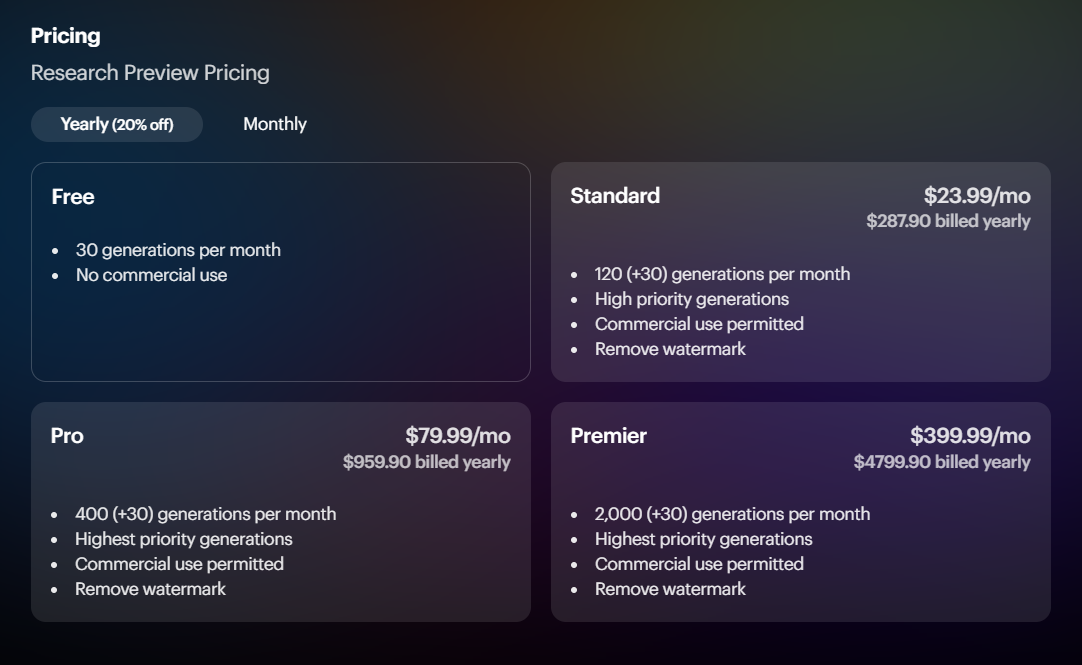
Task: Click the High priority generations item
Action: click(x=691, y=299)
